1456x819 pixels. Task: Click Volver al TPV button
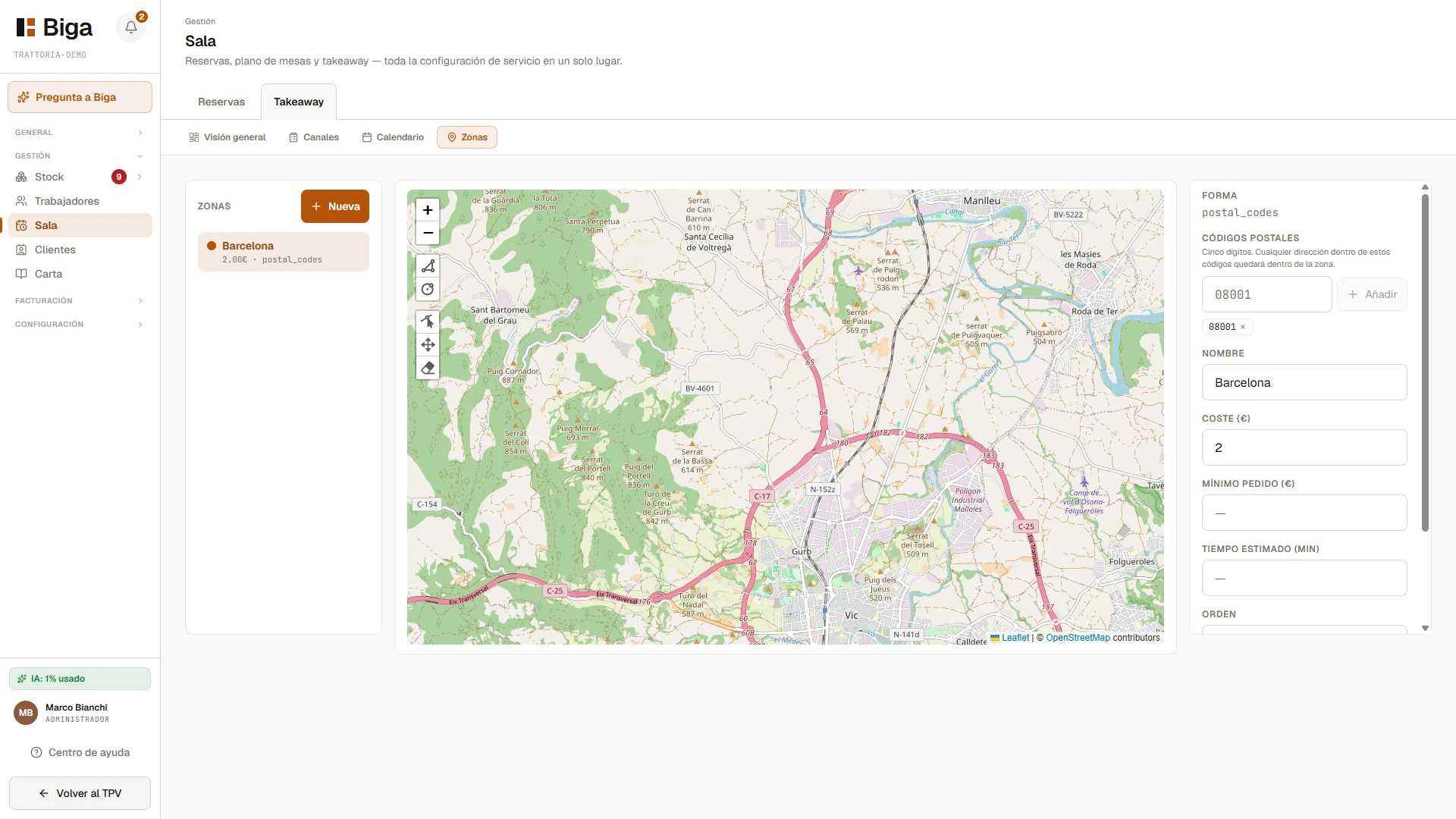click(80, 793)
